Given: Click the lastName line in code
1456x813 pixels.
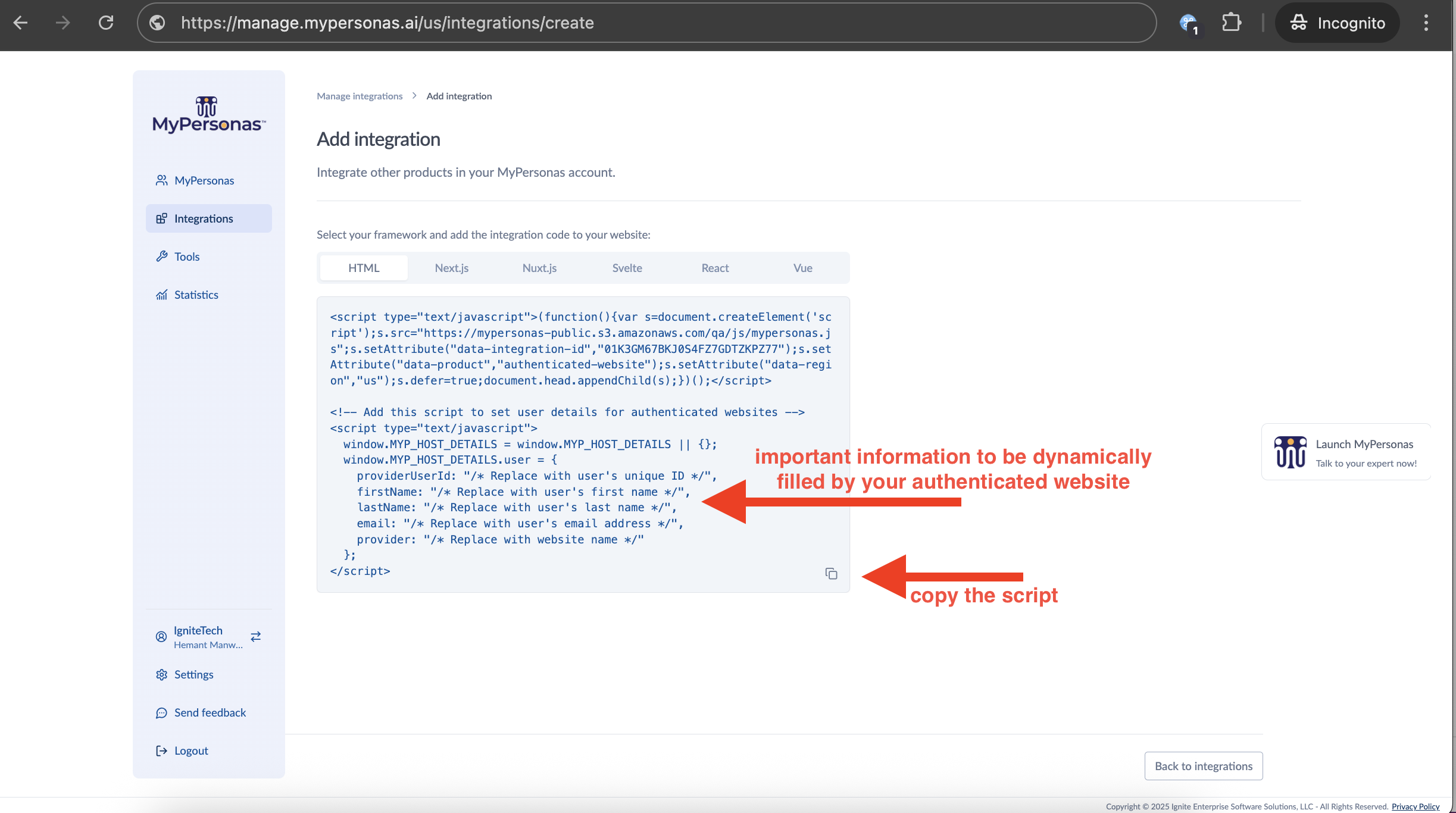Looking at the screenshot, I should [x=517, y=507].
